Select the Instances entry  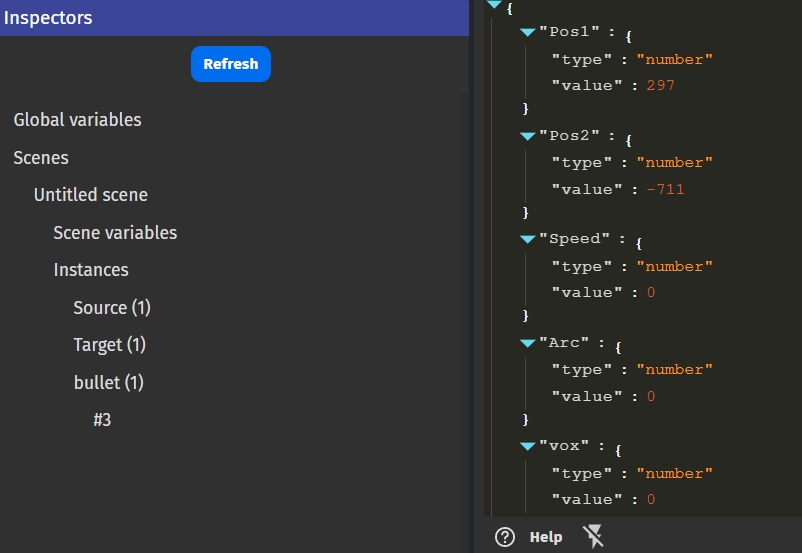pos(91,270)
